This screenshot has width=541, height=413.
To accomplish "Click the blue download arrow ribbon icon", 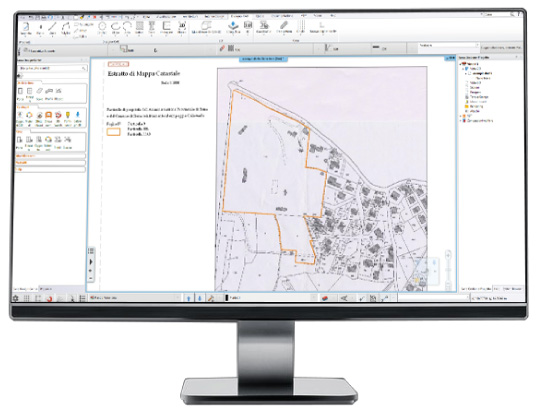I will pyautogui.click(x=233, y=26).
